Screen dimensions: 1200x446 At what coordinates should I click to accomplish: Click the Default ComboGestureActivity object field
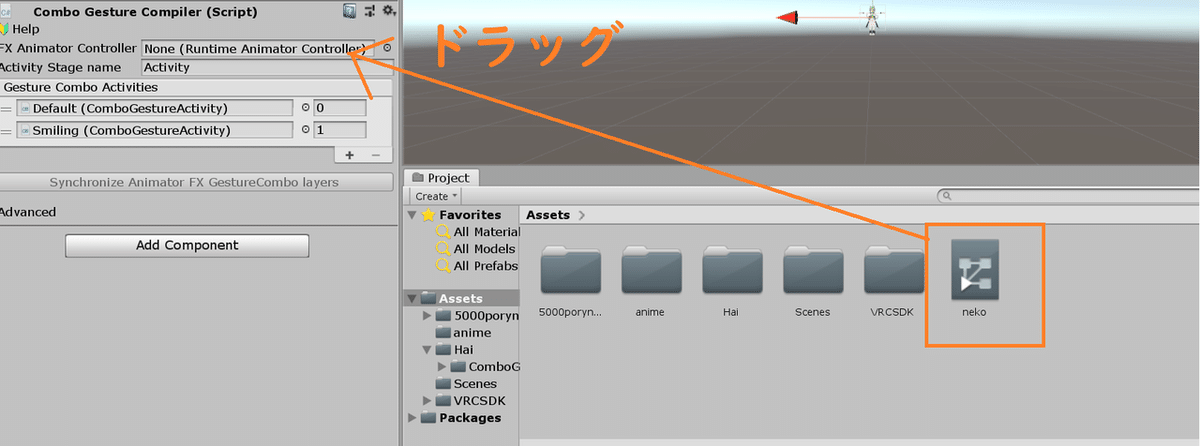point(155,108)
